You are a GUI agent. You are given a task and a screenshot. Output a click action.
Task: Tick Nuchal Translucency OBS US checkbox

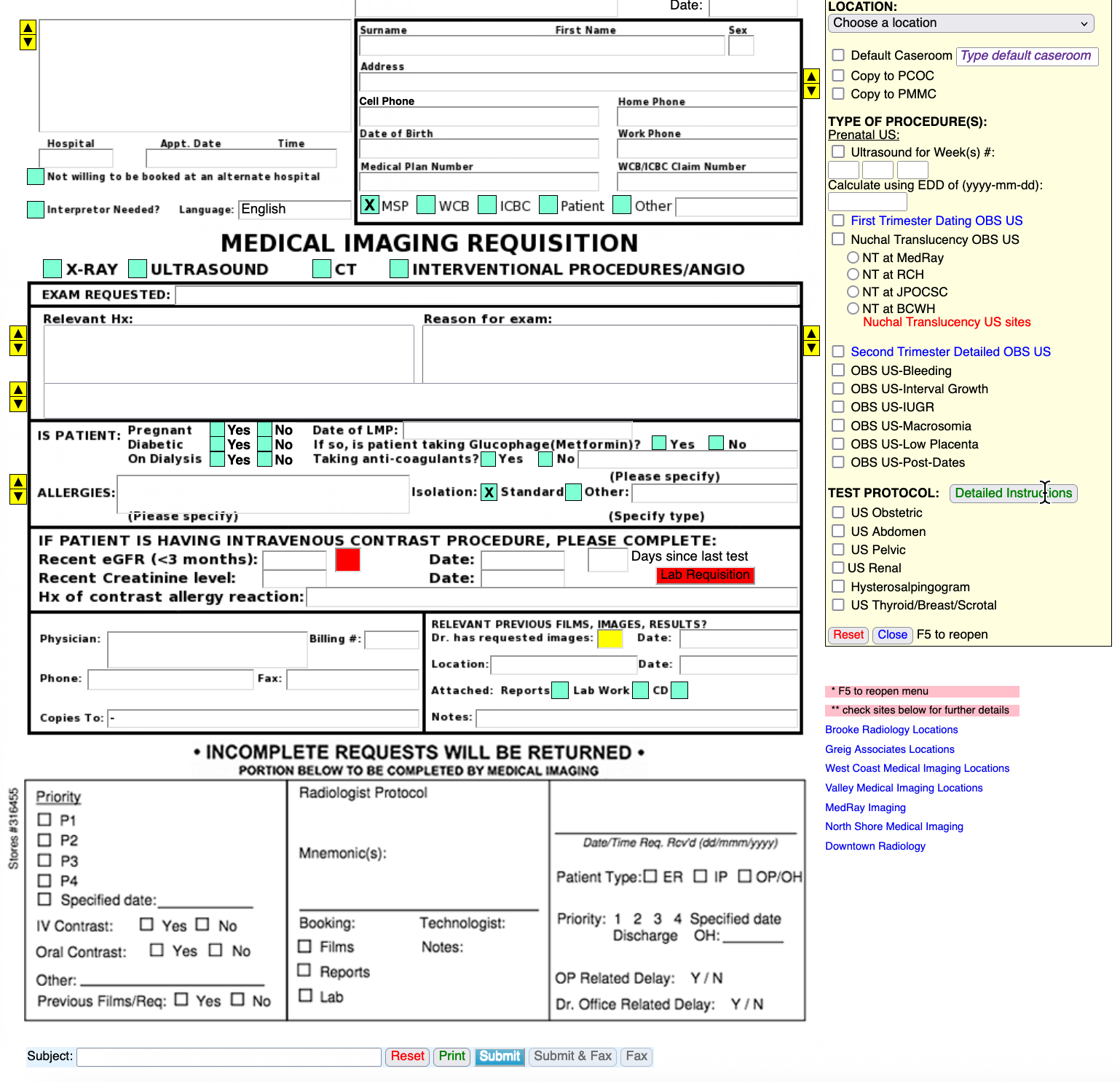(838, 240)
